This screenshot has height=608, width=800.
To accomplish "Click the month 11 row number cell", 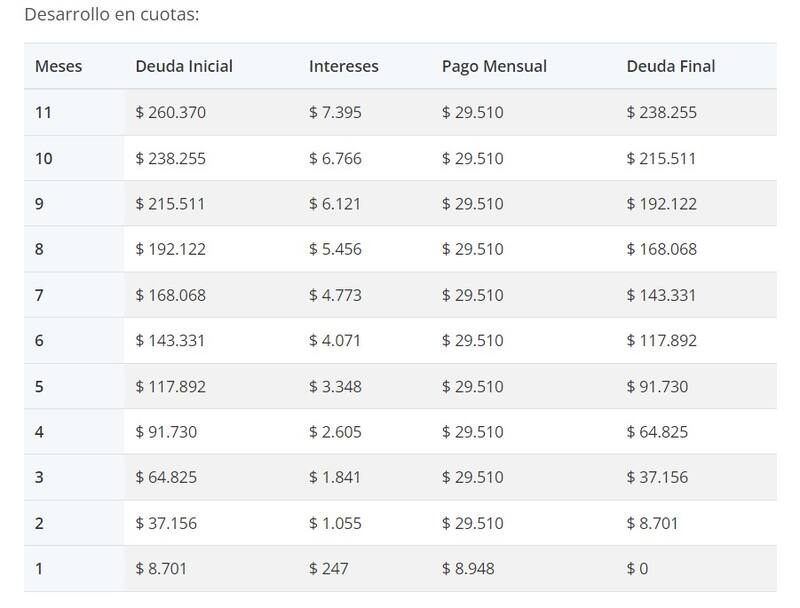I will pos(43,113).
